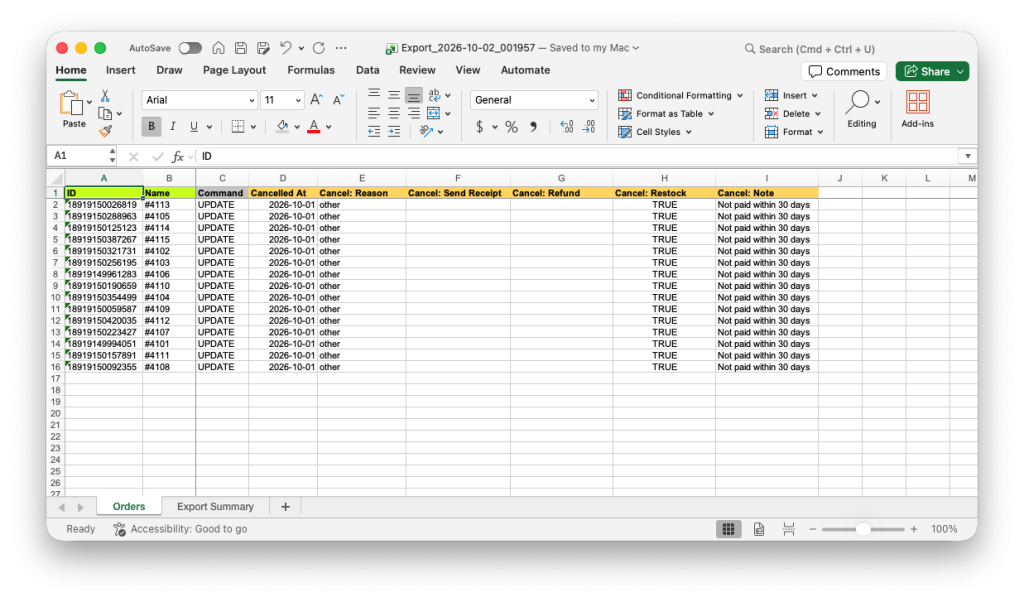Click the Comma Style icon
The height and width of the screenshot is (602, 1024).
pos(534,127)
